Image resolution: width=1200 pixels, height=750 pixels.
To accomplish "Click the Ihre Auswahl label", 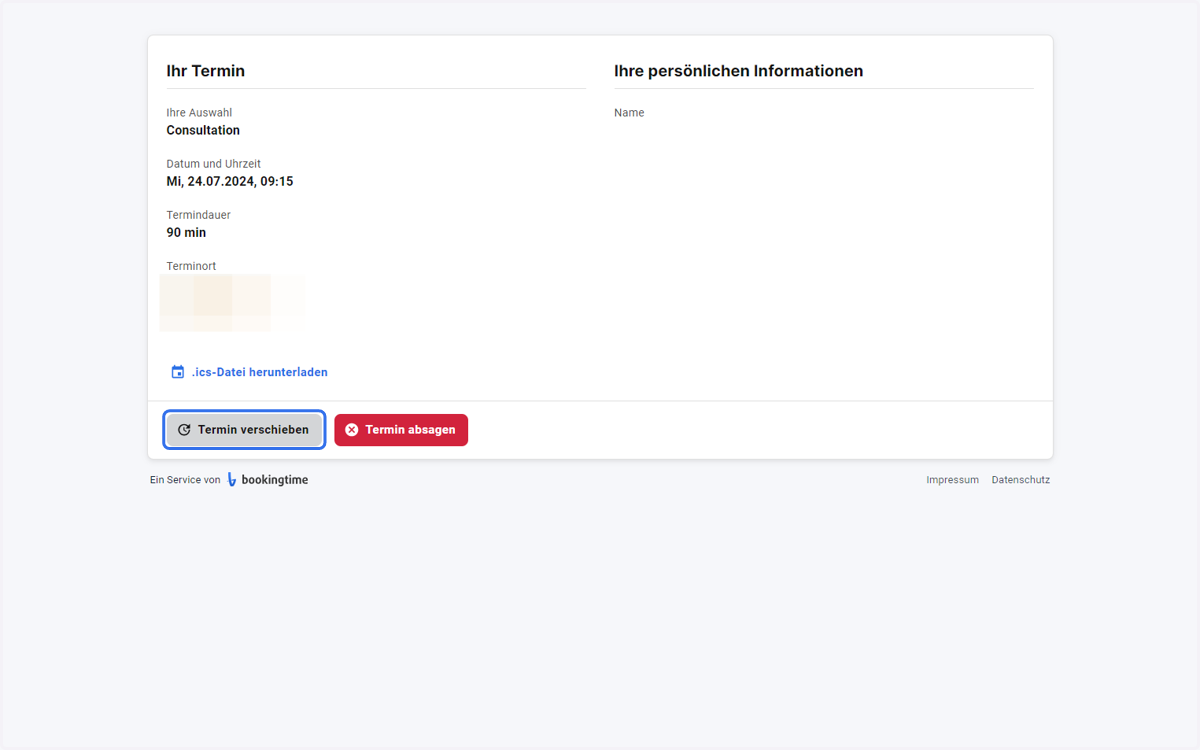I will click(x=199, y=113).
